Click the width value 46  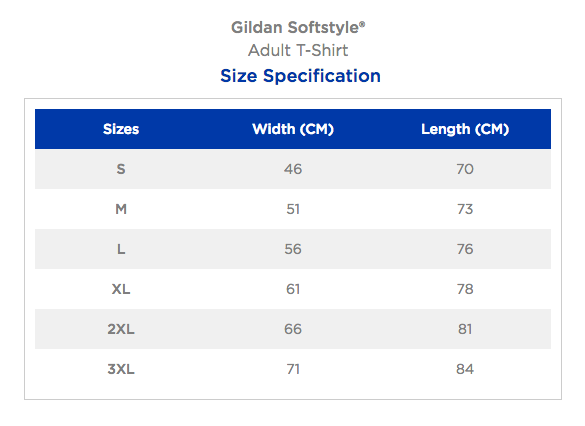point(293,169)
